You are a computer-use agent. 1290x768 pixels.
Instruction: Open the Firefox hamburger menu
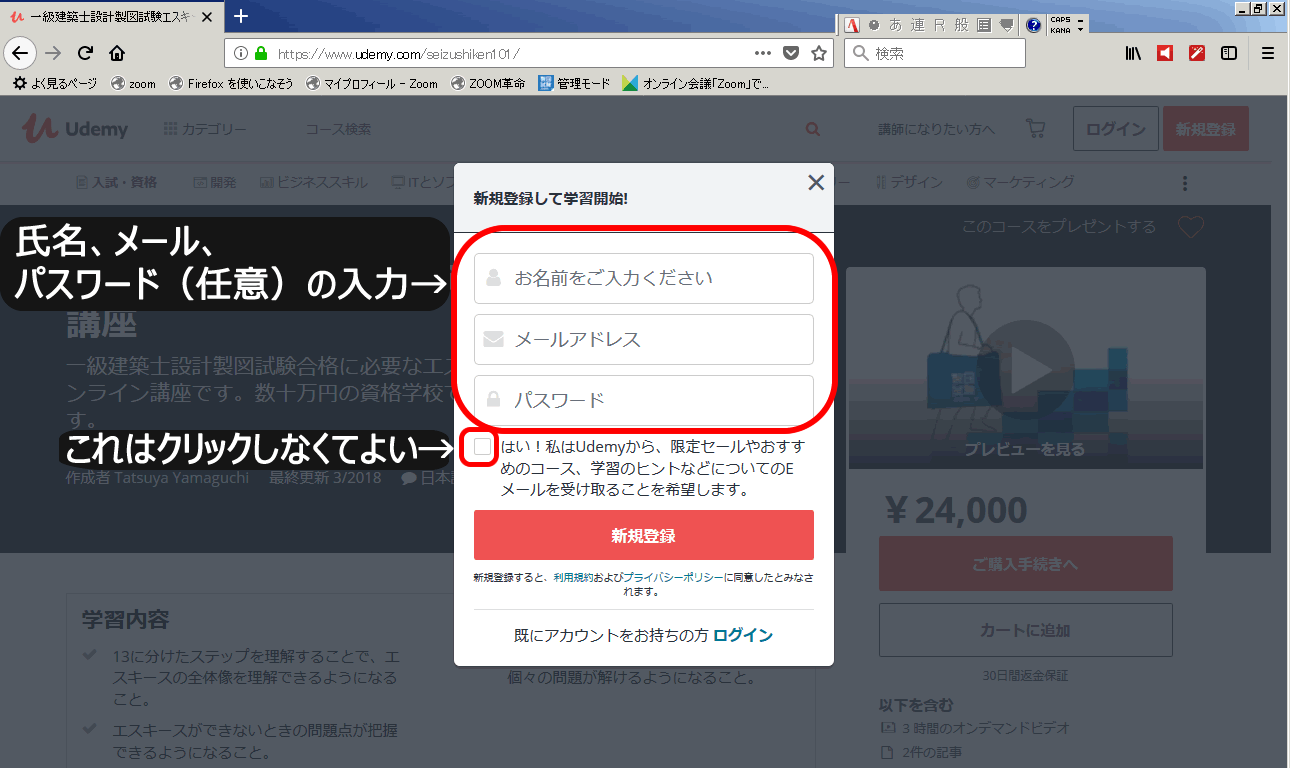click(x=1268, y=53)
